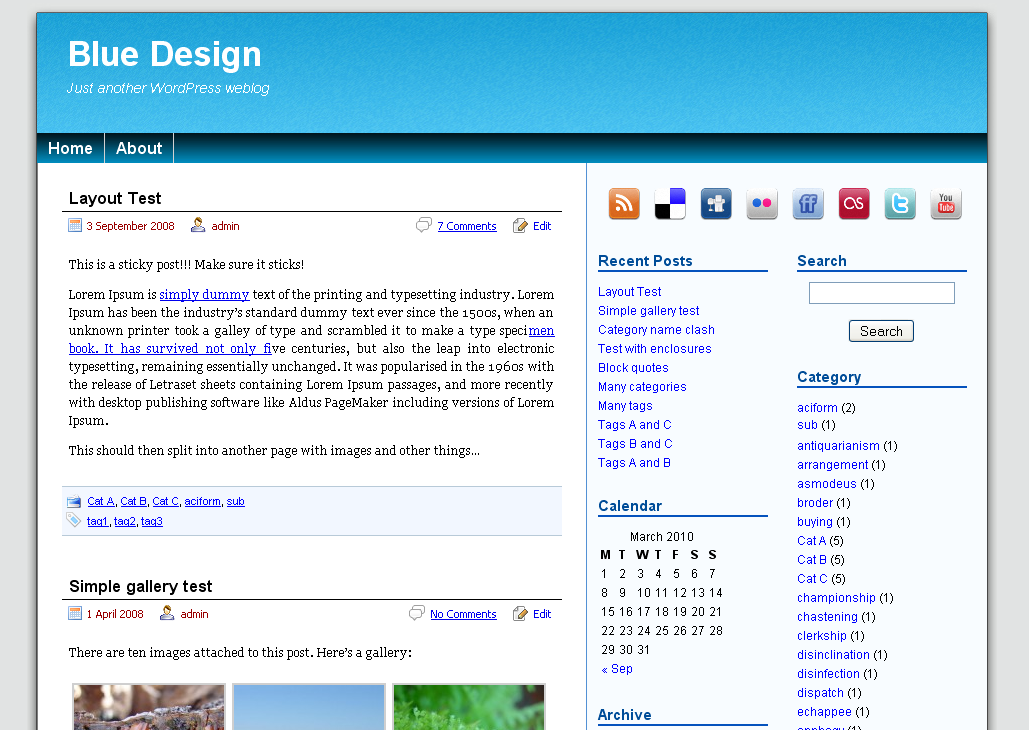Click the Last.fm icon

854,204
